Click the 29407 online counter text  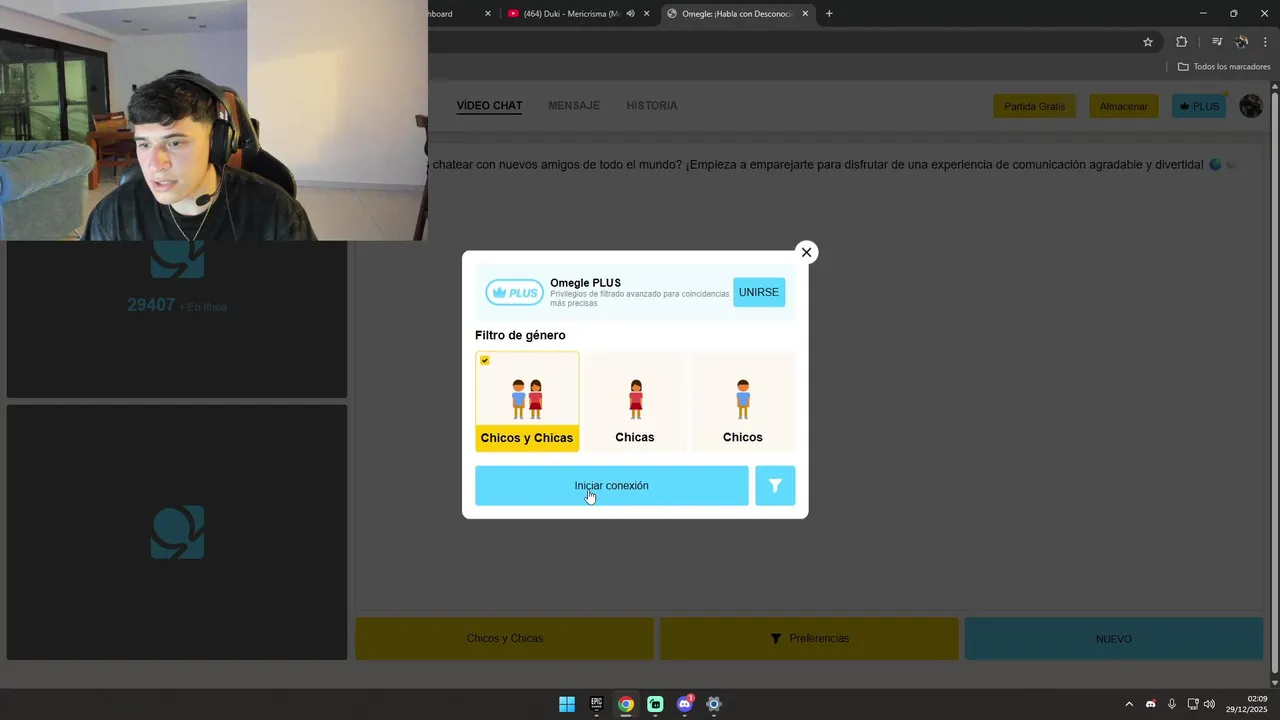pos(151,305)
